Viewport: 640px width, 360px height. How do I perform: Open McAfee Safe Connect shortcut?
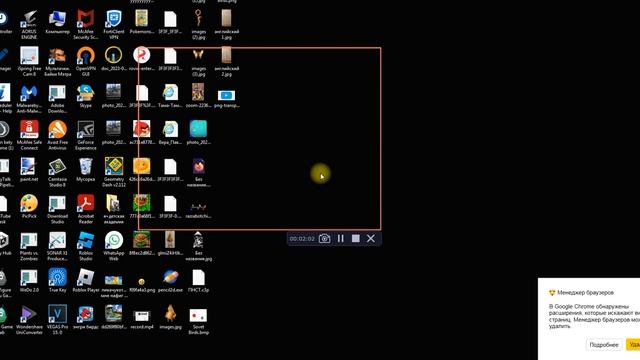click(x=29, y=136)
